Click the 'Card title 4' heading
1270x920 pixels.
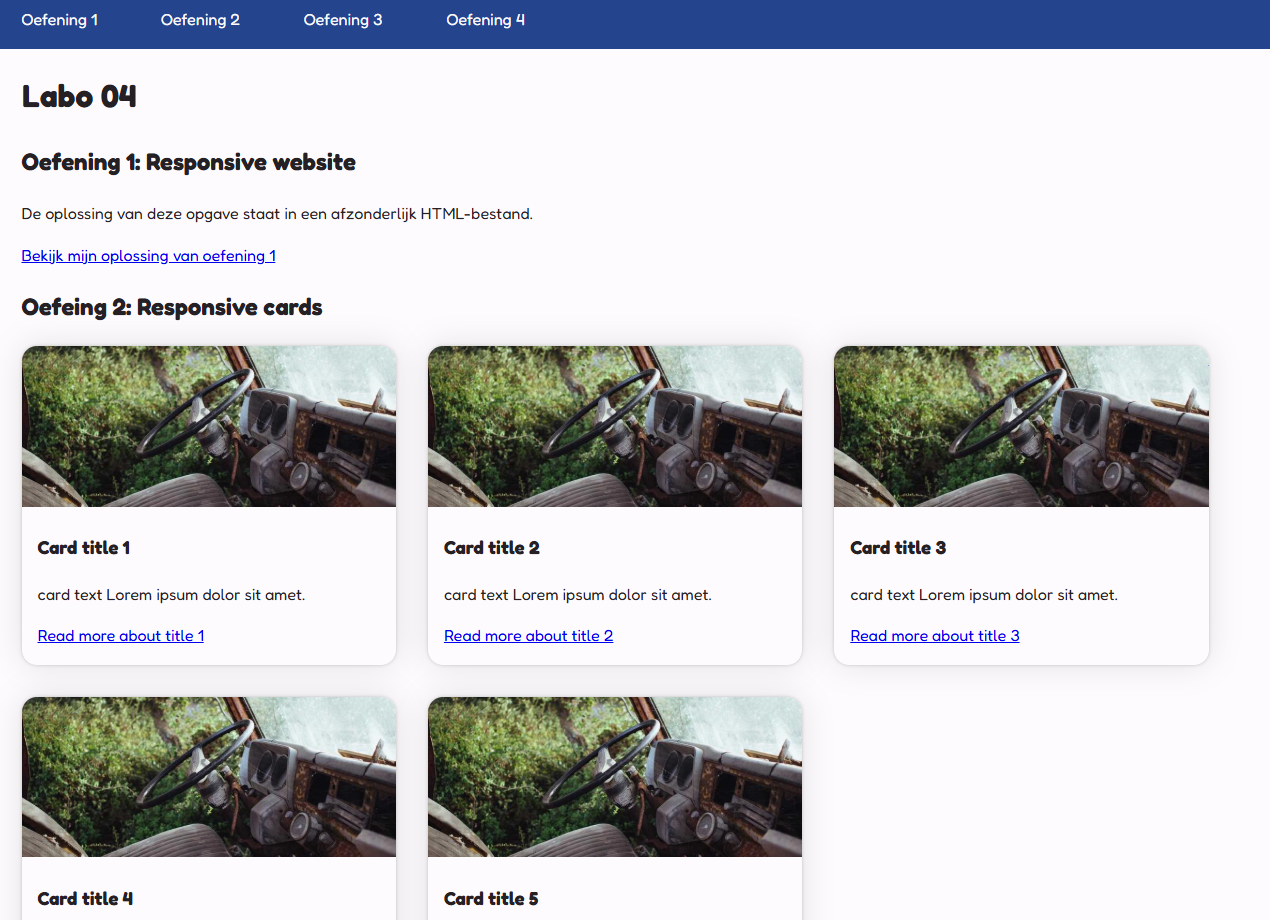click(85, 899)
